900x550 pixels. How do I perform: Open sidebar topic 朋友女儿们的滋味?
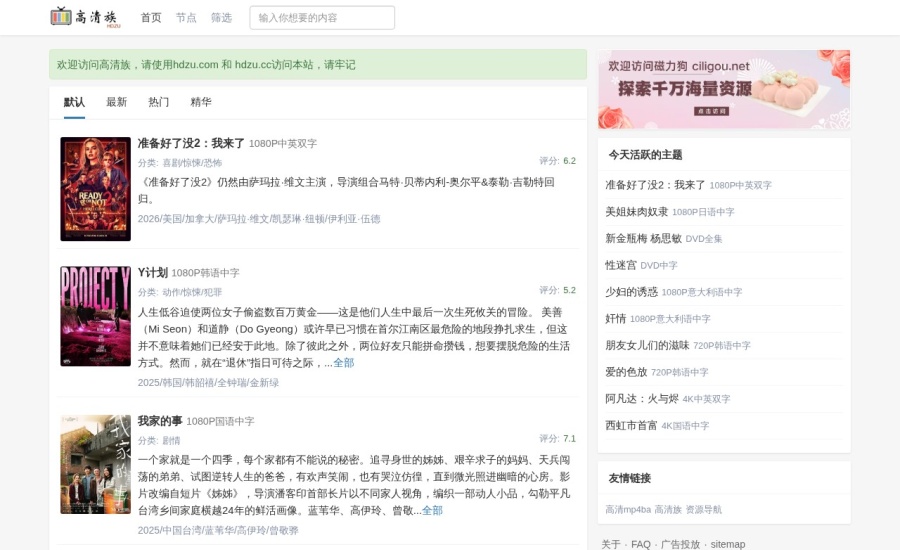pyautogui.click(x=647, y=345)
